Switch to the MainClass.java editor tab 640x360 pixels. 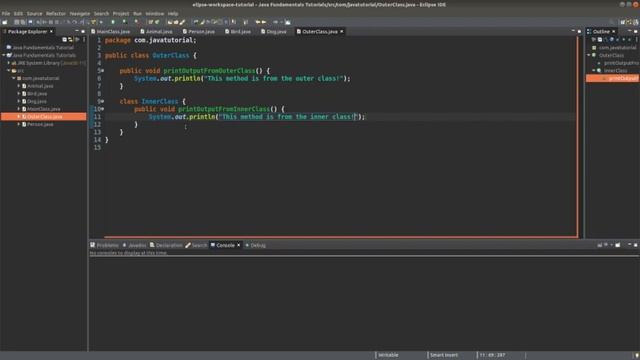pyautogui.click(x=111, y=31)
